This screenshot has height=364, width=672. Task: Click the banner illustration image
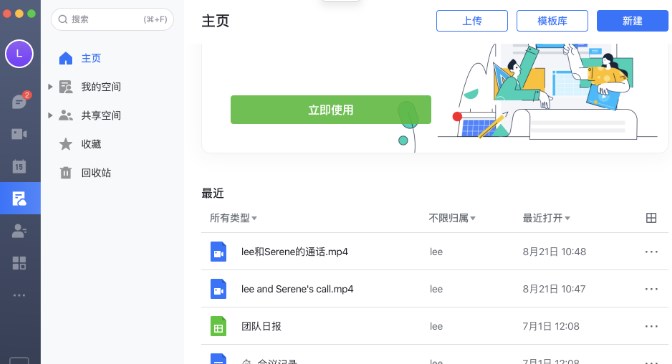point(547,93)
